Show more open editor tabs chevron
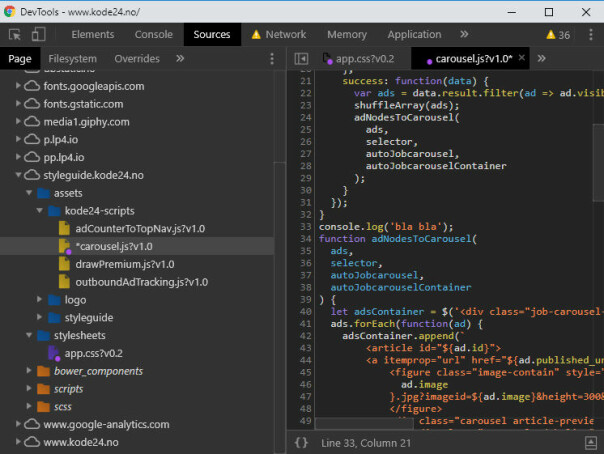The image size is (604, 454). pyautogui.click(x=542, y=58)
